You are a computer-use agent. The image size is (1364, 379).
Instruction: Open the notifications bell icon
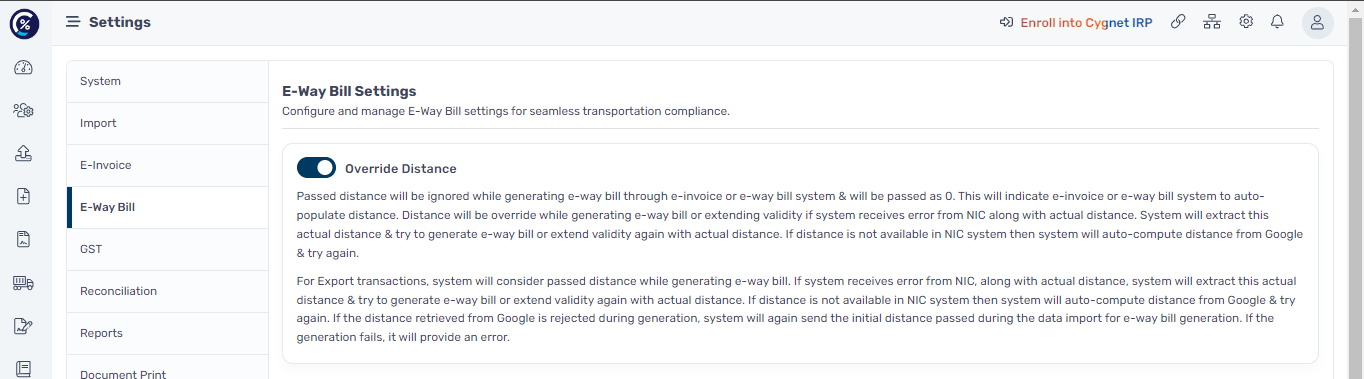tap(1277, 22)
